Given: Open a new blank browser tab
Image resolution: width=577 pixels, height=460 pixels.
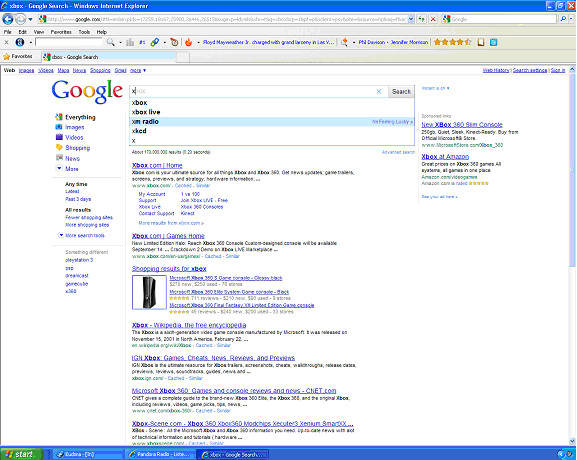Looking at the screenshot, I should [183, 57].
